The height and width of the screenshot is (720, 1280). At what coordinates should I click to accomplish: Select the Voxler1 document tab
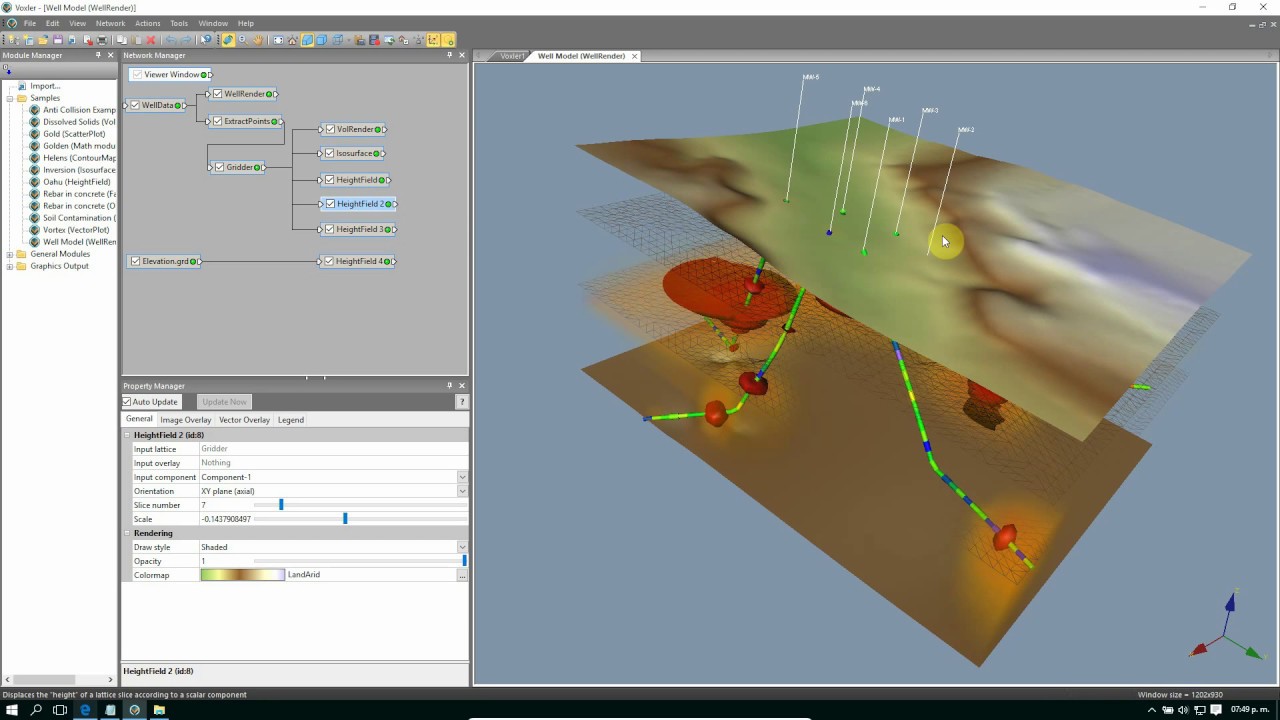click(x=511, y=56)
